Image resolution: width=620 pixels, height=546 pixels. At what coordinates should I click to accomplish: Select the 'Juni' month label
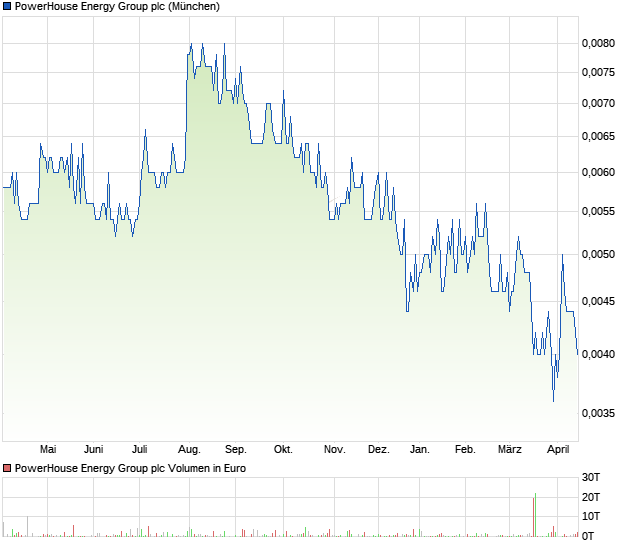[x=94, y=450]
